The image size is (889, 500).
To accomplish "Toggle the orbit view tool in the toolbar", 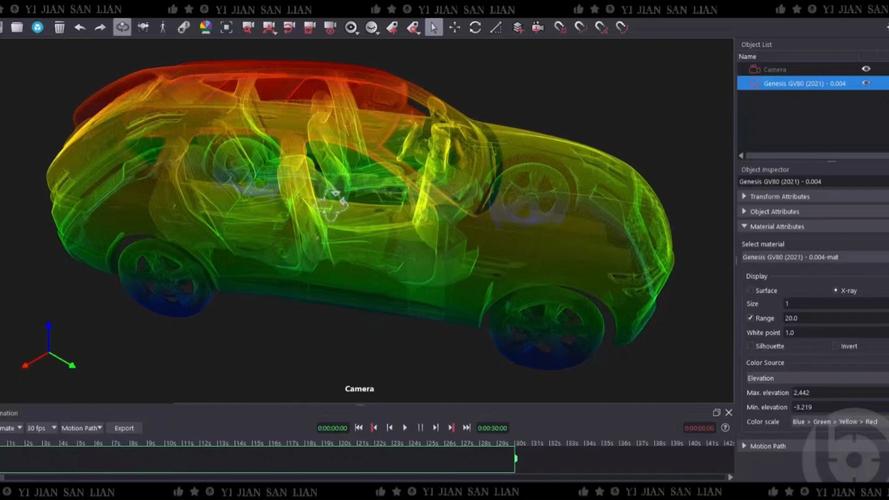I will pyautogui.click(x=122, y=27).
